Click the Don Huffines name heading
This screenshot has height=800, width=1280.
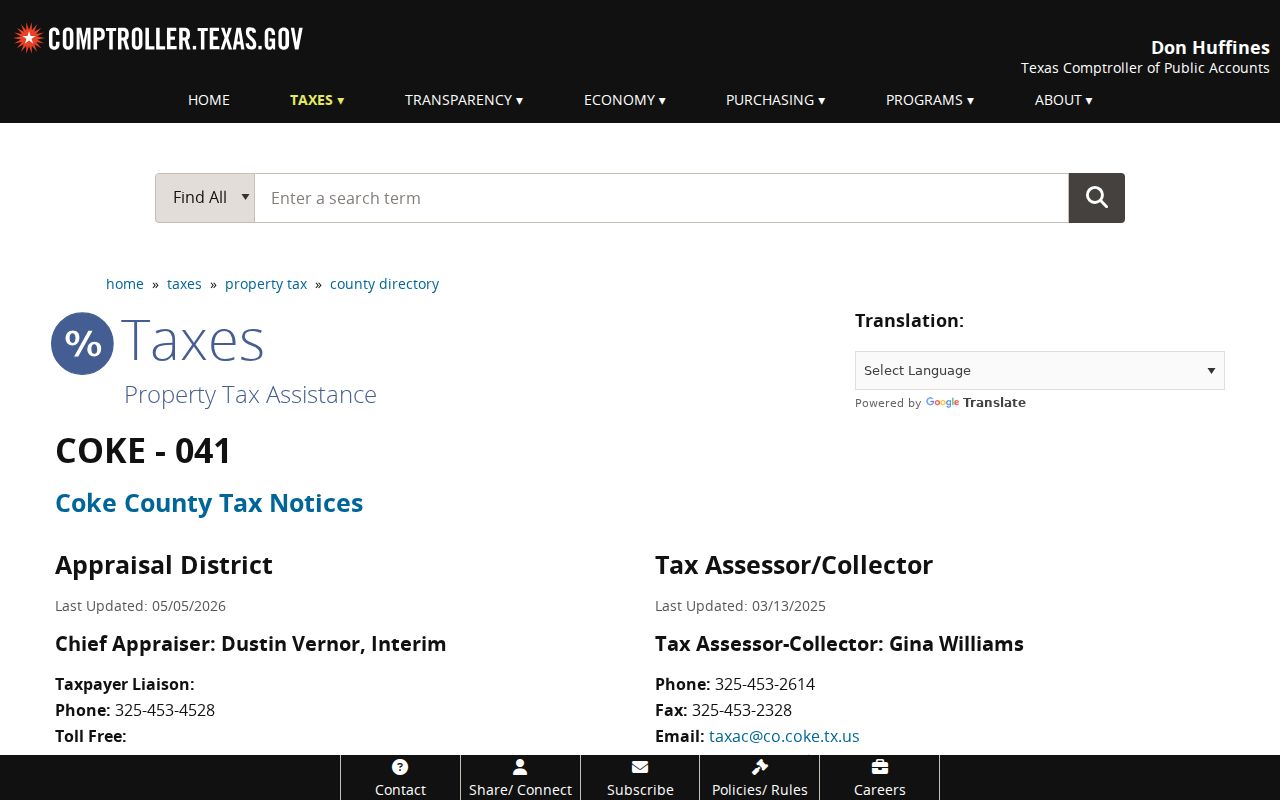[x=1210, y=47]
